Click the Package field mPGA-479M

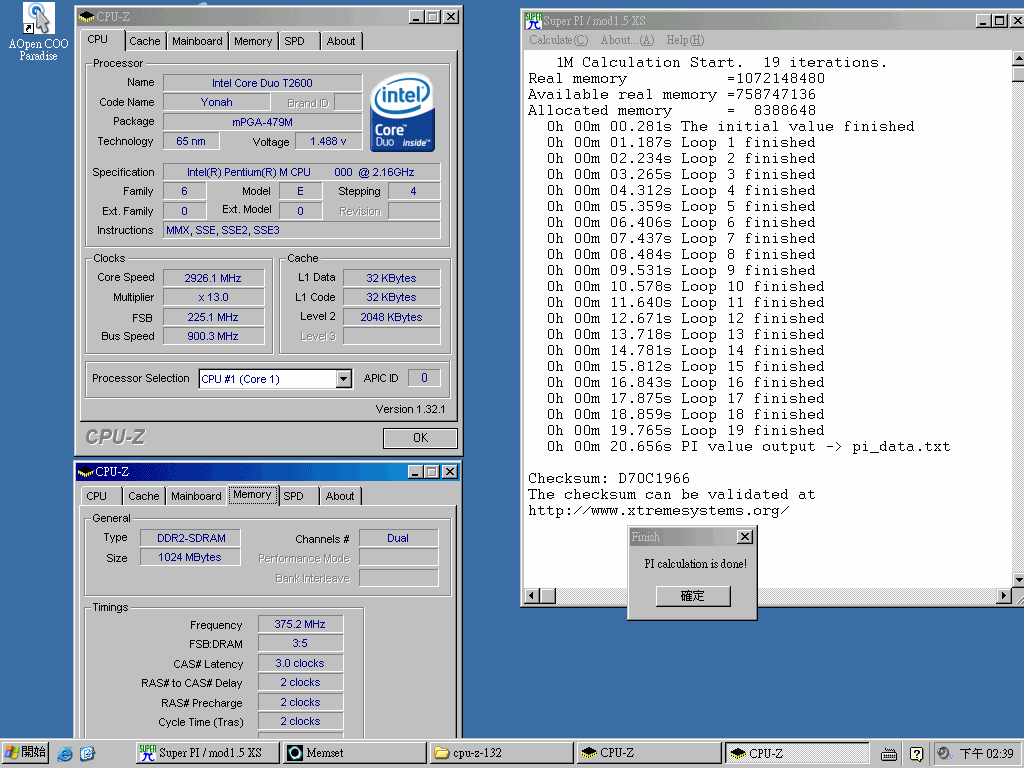point(263,122)
